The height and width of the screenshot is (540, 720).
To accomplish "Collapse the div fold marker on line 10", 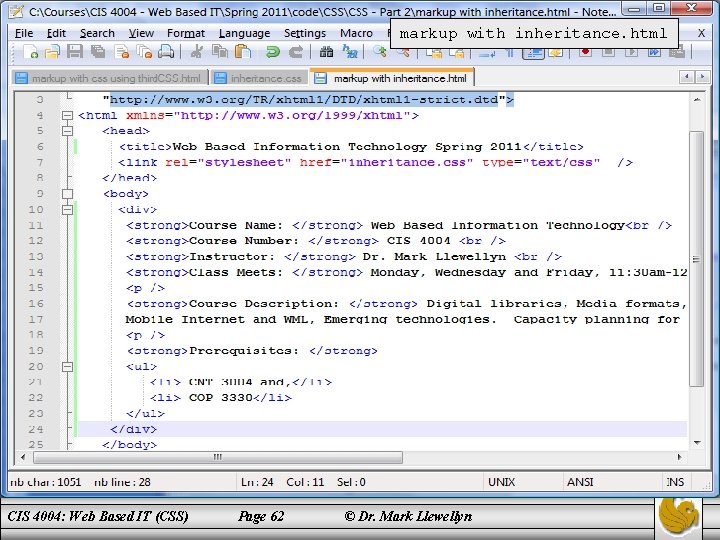I will pyautogui.click(x=68, y=209).
